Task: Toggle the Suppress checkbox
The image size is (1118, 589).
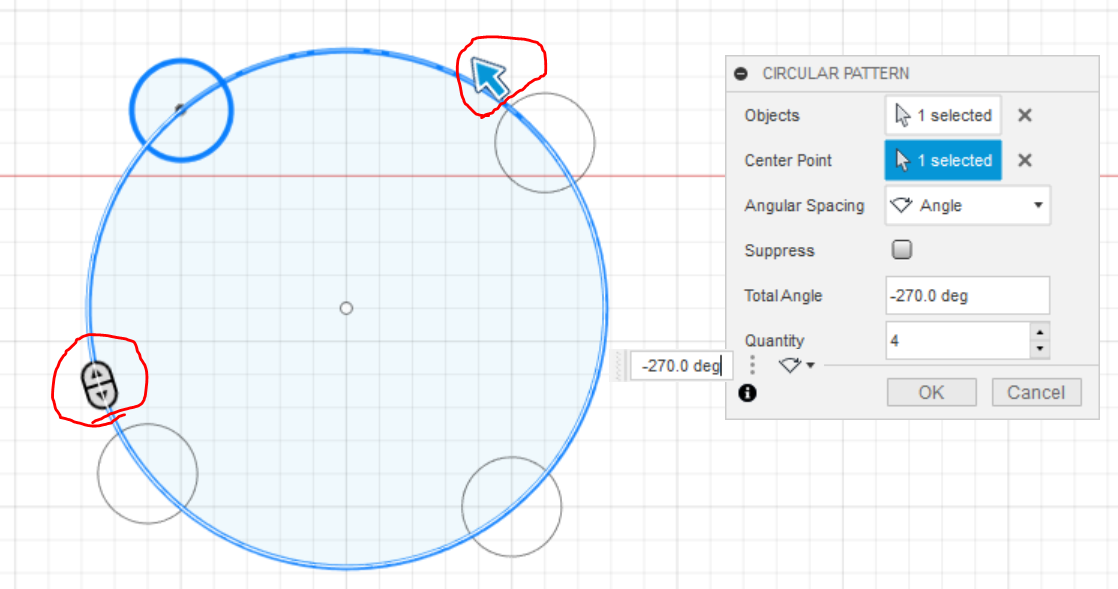Action: coord(902,250)
